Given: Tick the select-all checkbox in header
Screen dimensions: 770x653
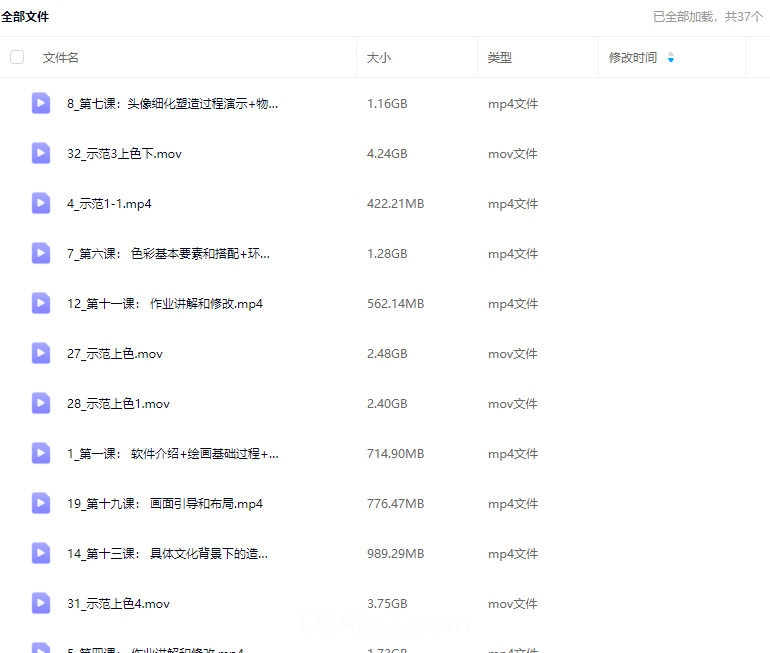Looking at the screenshot, I should tap(17, 57).
